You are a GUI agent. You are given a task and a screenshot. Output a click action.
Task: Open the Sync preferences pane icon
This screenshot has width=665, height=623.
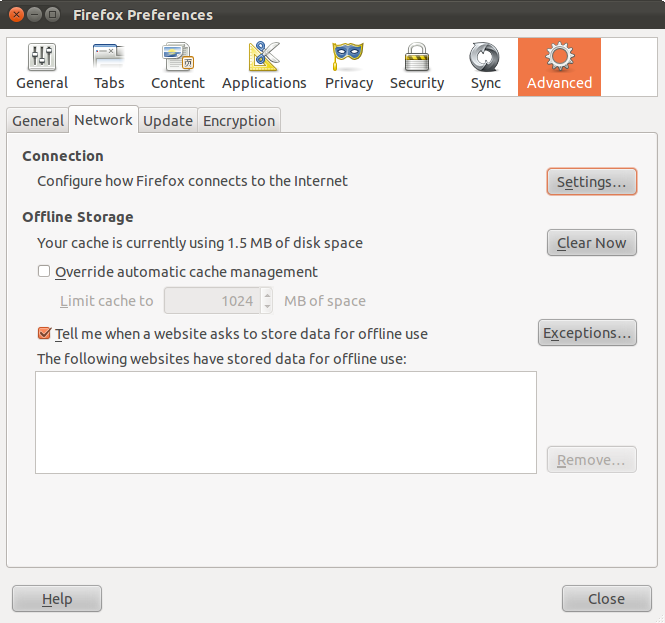click(486, 67)
